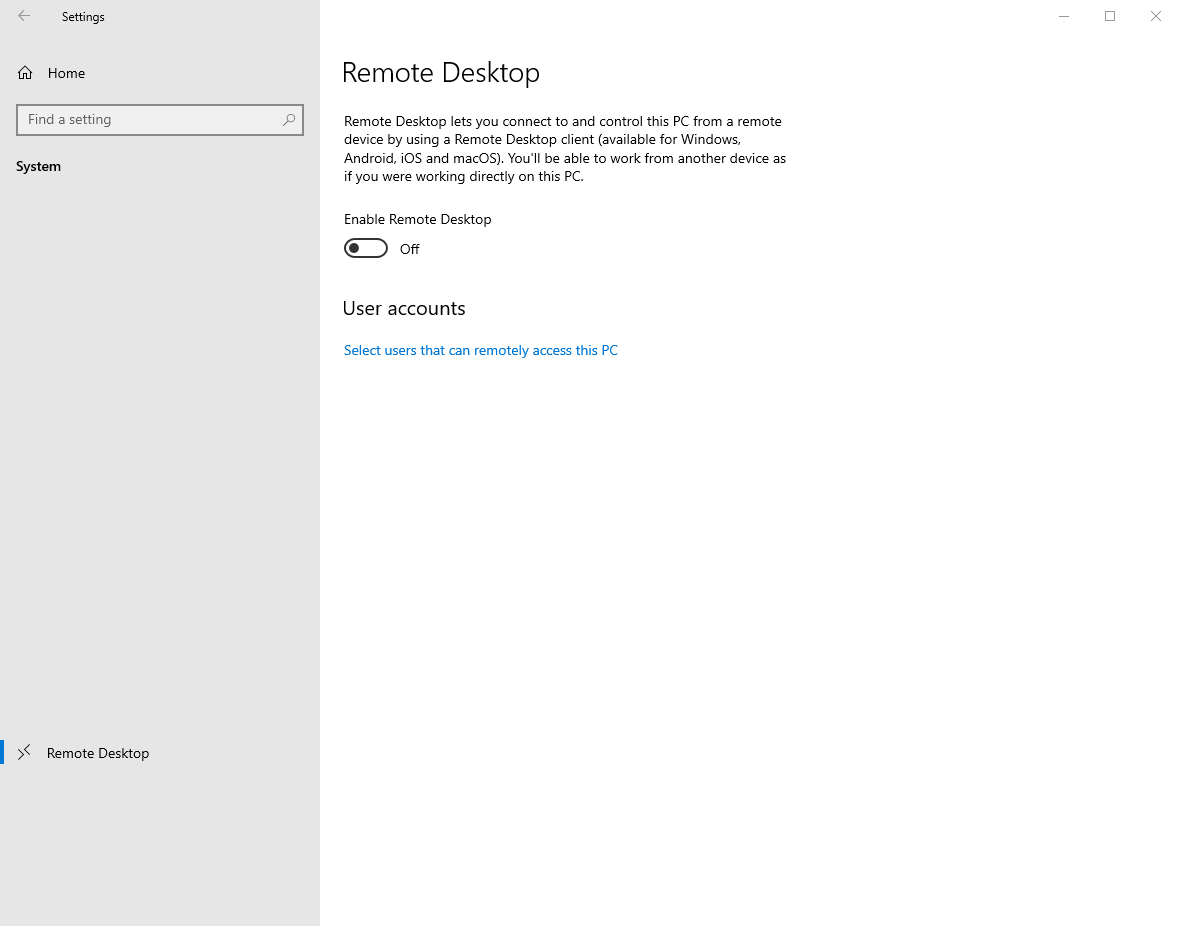This screenshot has height=926, width=1179.
Task: Turn on the Enable Remote Desktop switch
Action: pyautogui.click(x=366, y=248)
